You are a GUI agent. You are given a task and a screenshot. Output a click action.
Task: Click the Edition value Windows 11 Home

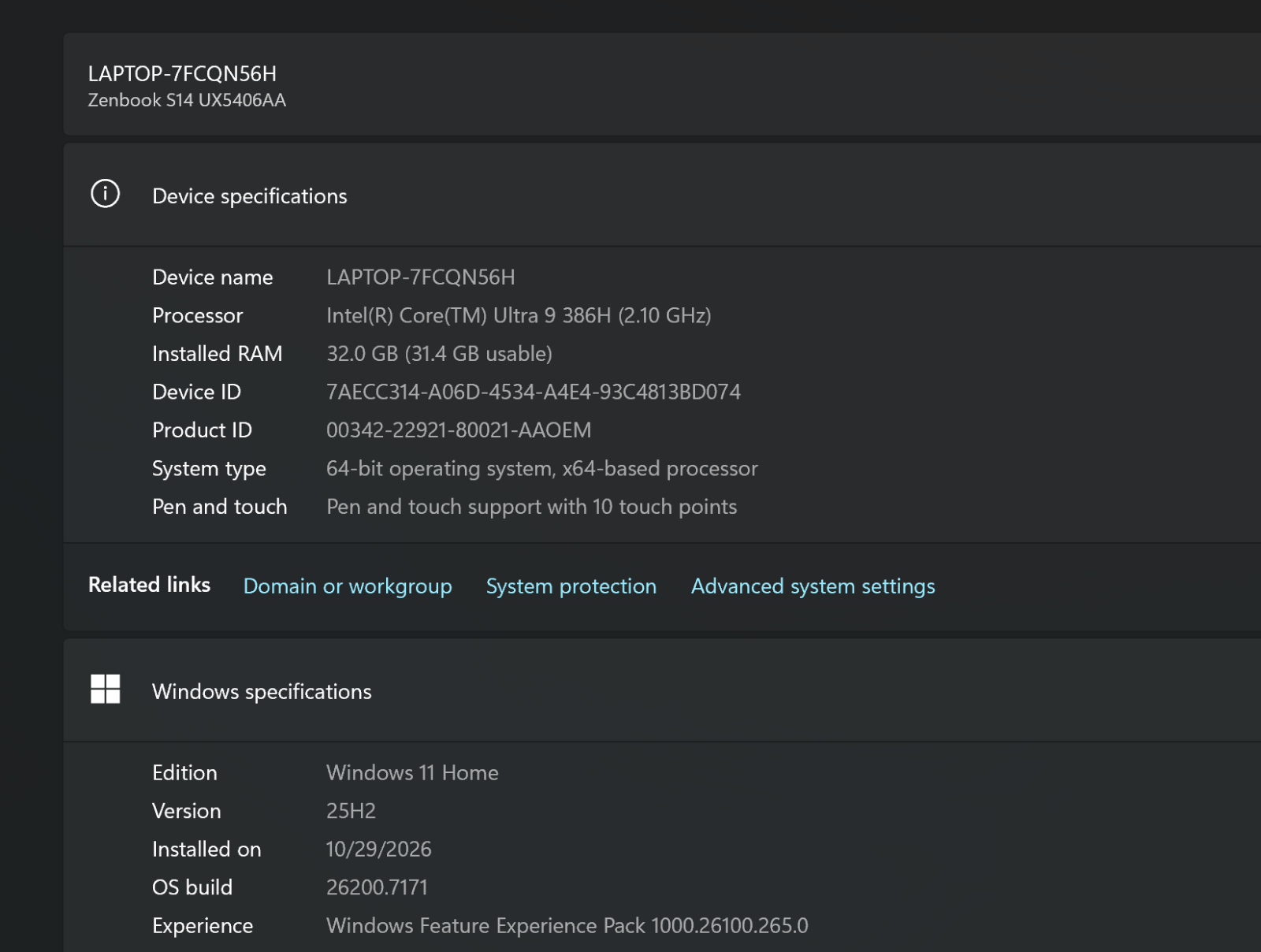pos(412,772)
